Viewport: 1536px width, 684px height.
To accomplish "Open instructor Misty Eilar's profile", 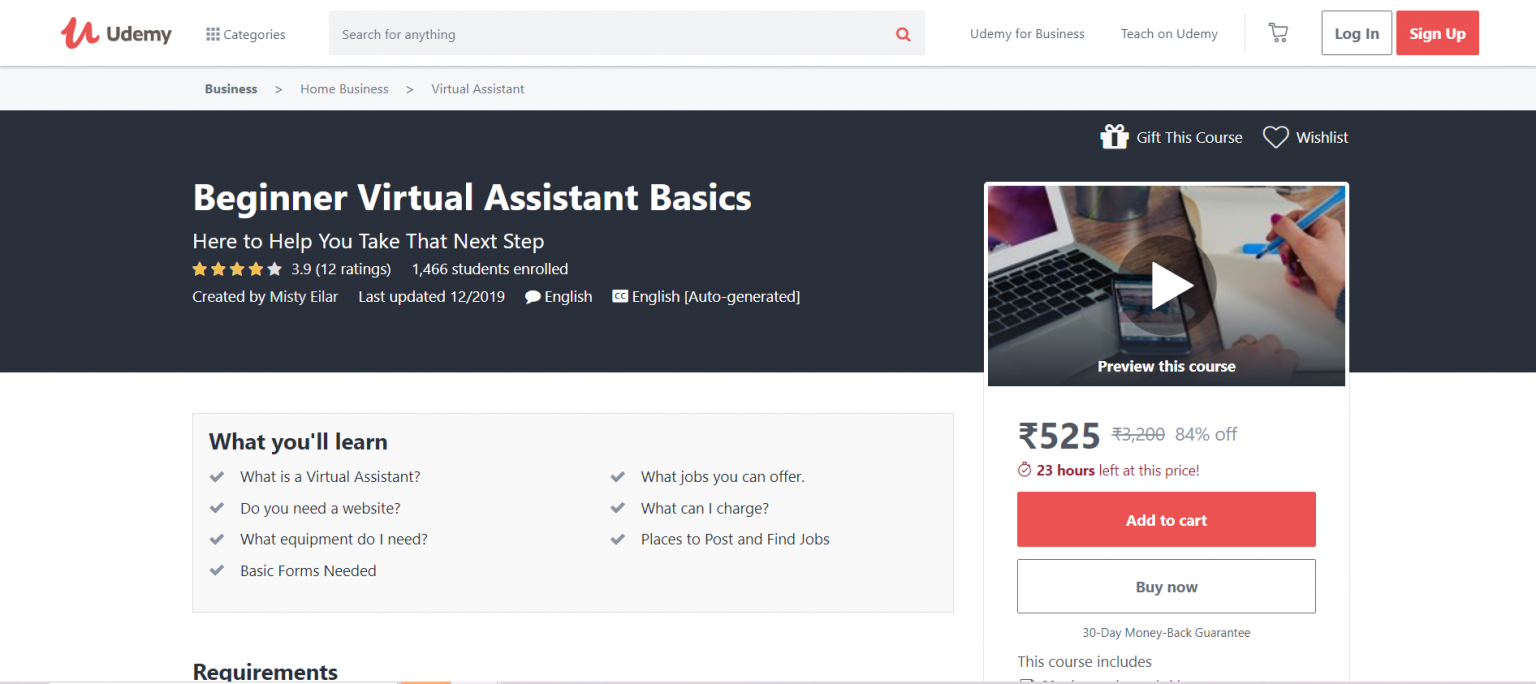I will click(x=304, y=297).
